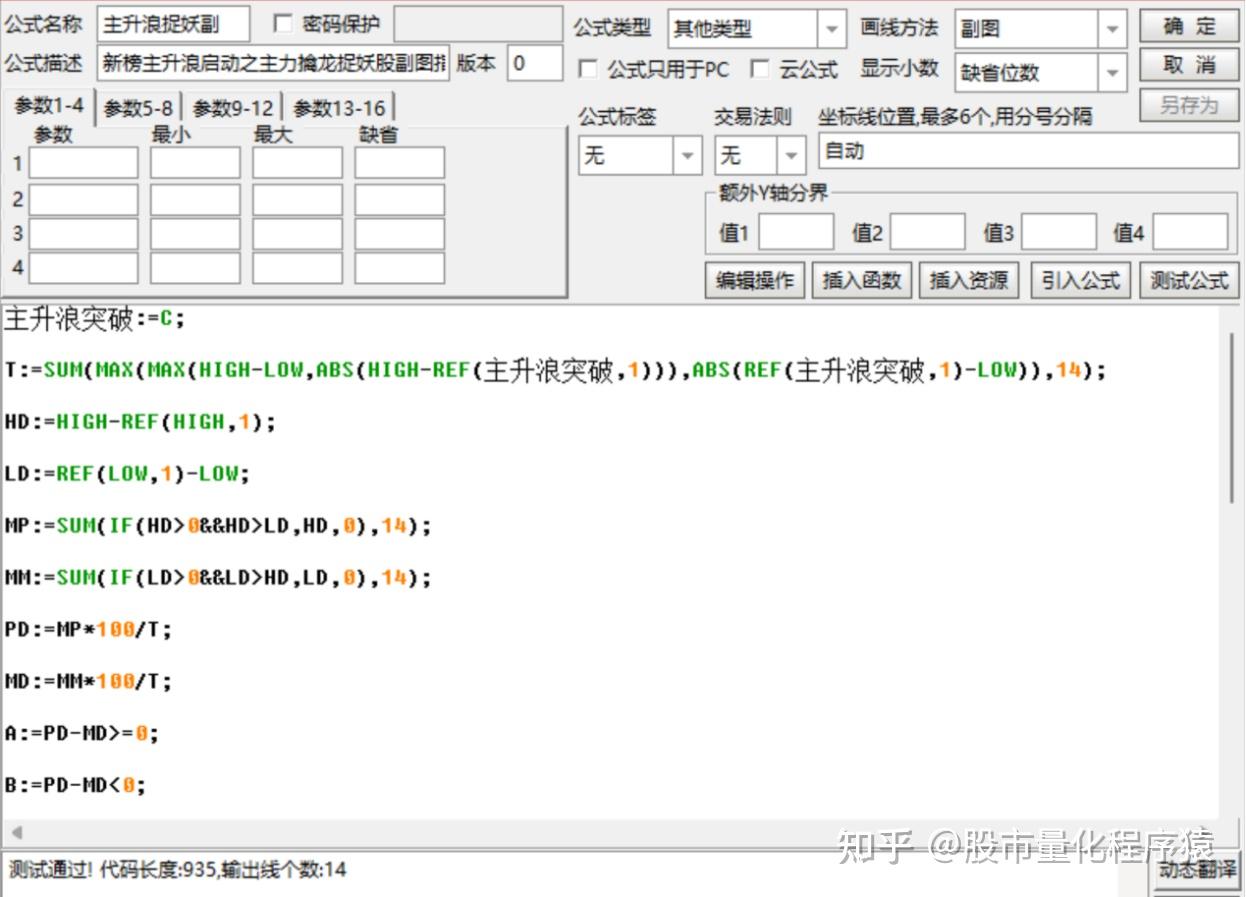This screenshot has height=897, width=1246.
Task: Toggle 密码保护 password protection checkbox
Action: pyautogui.click(x=283, y=24)
